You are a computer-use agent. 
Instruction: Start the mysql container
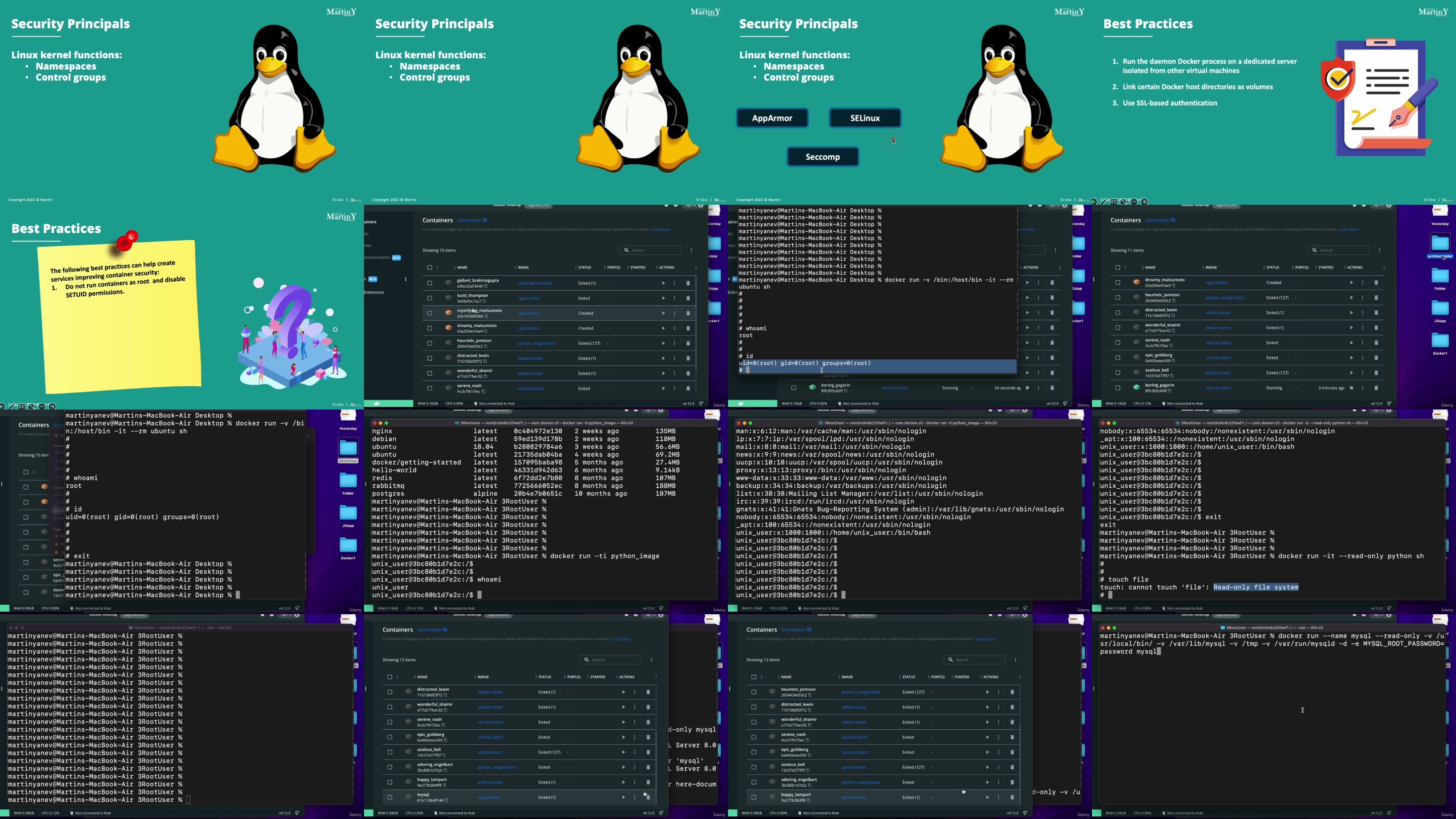pos(623,798)
